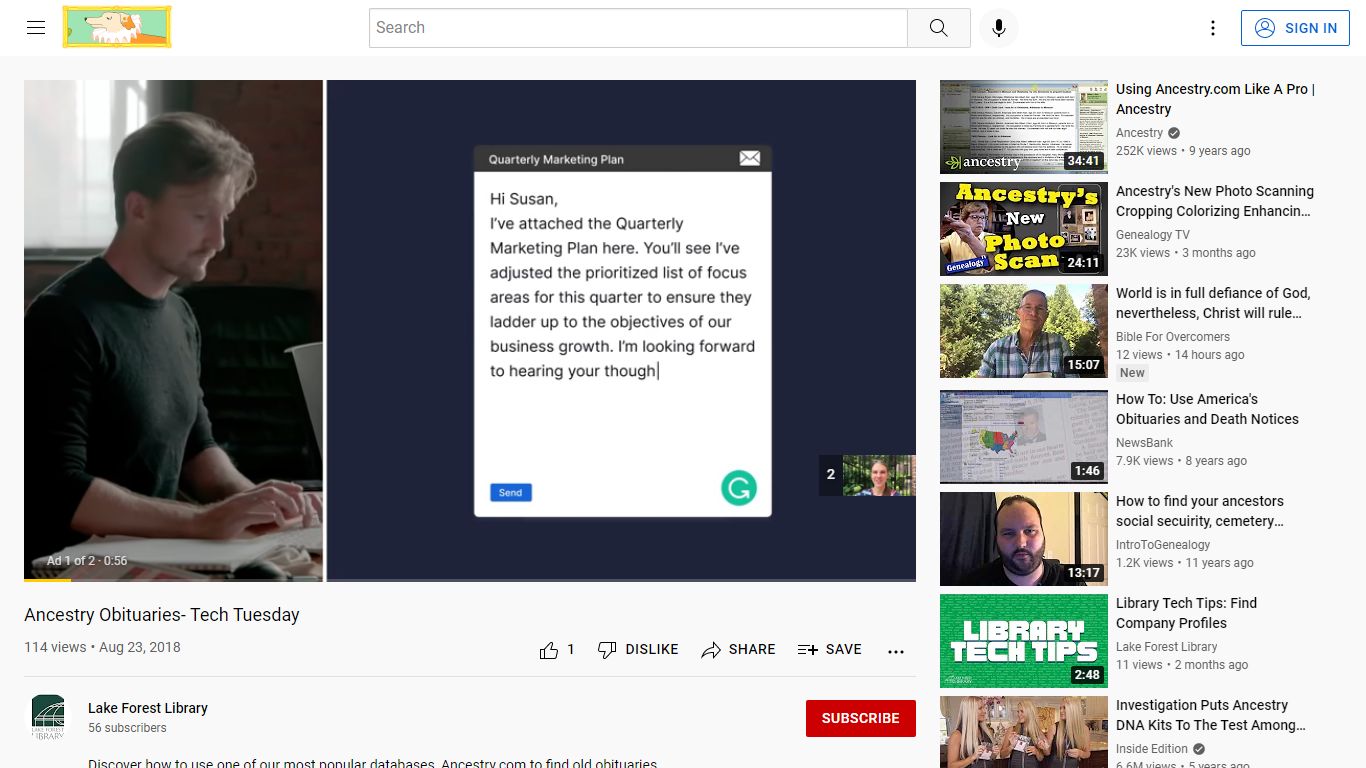Screen dimensions: 1366x768
Task: Open Investigation Puts Ancestry DNA Kits video
Action: (1211, 715)
